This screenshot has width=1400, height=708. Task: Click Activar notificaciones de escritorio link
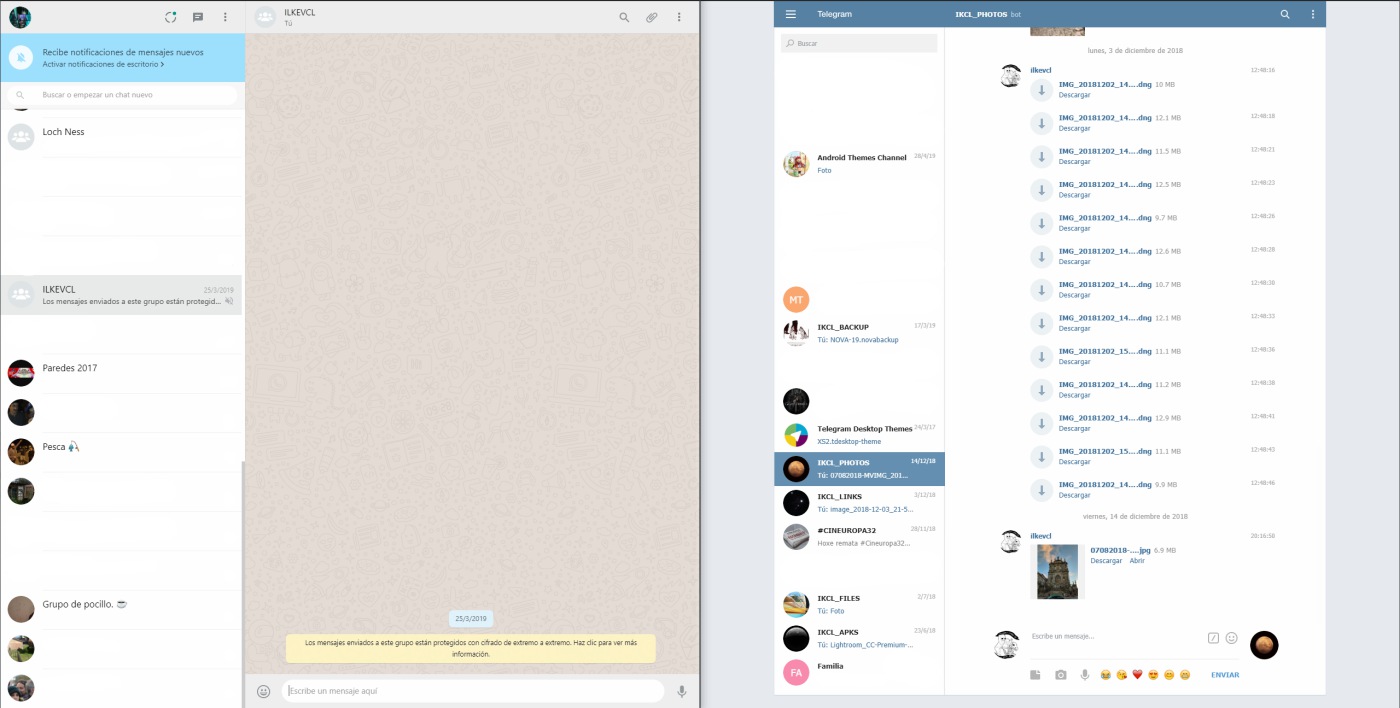coord(103,64)
